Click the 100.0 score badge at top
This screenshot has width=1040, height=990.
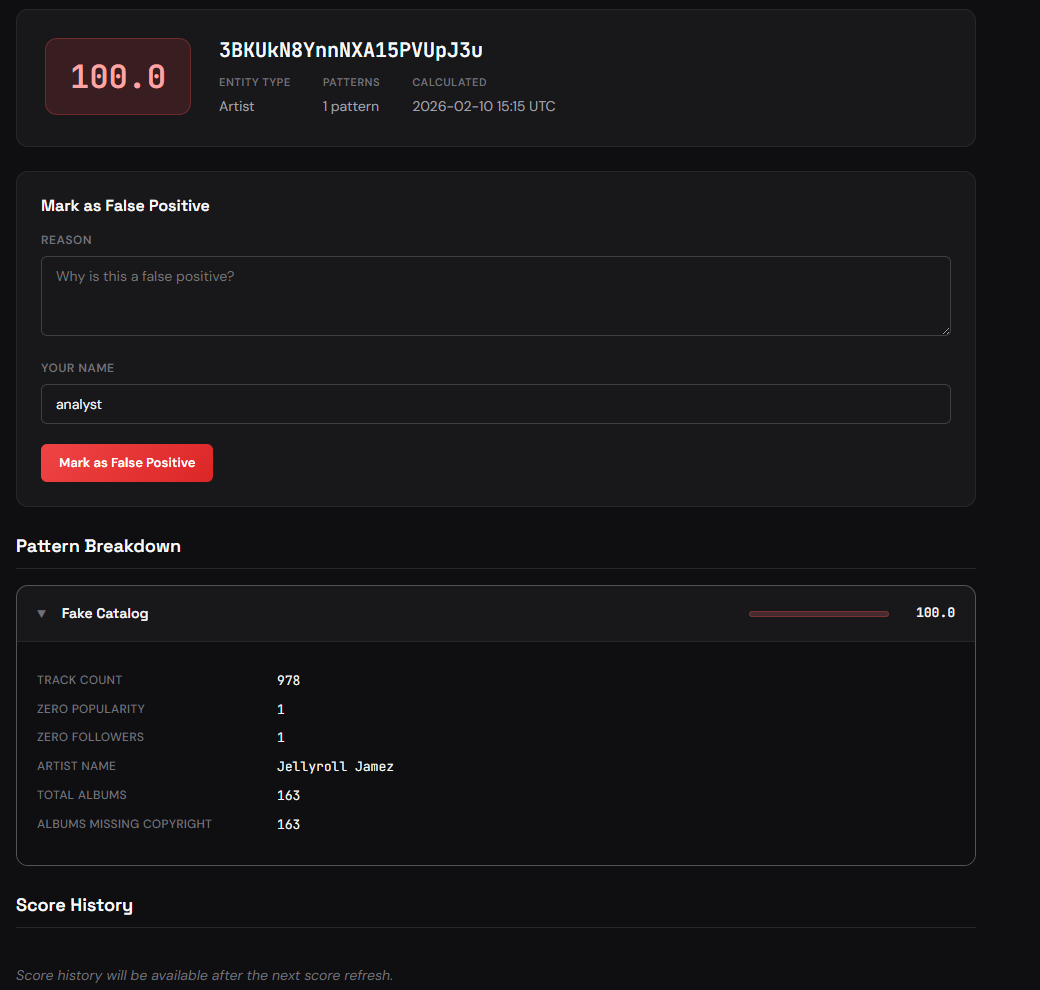[x=118, y=77]
